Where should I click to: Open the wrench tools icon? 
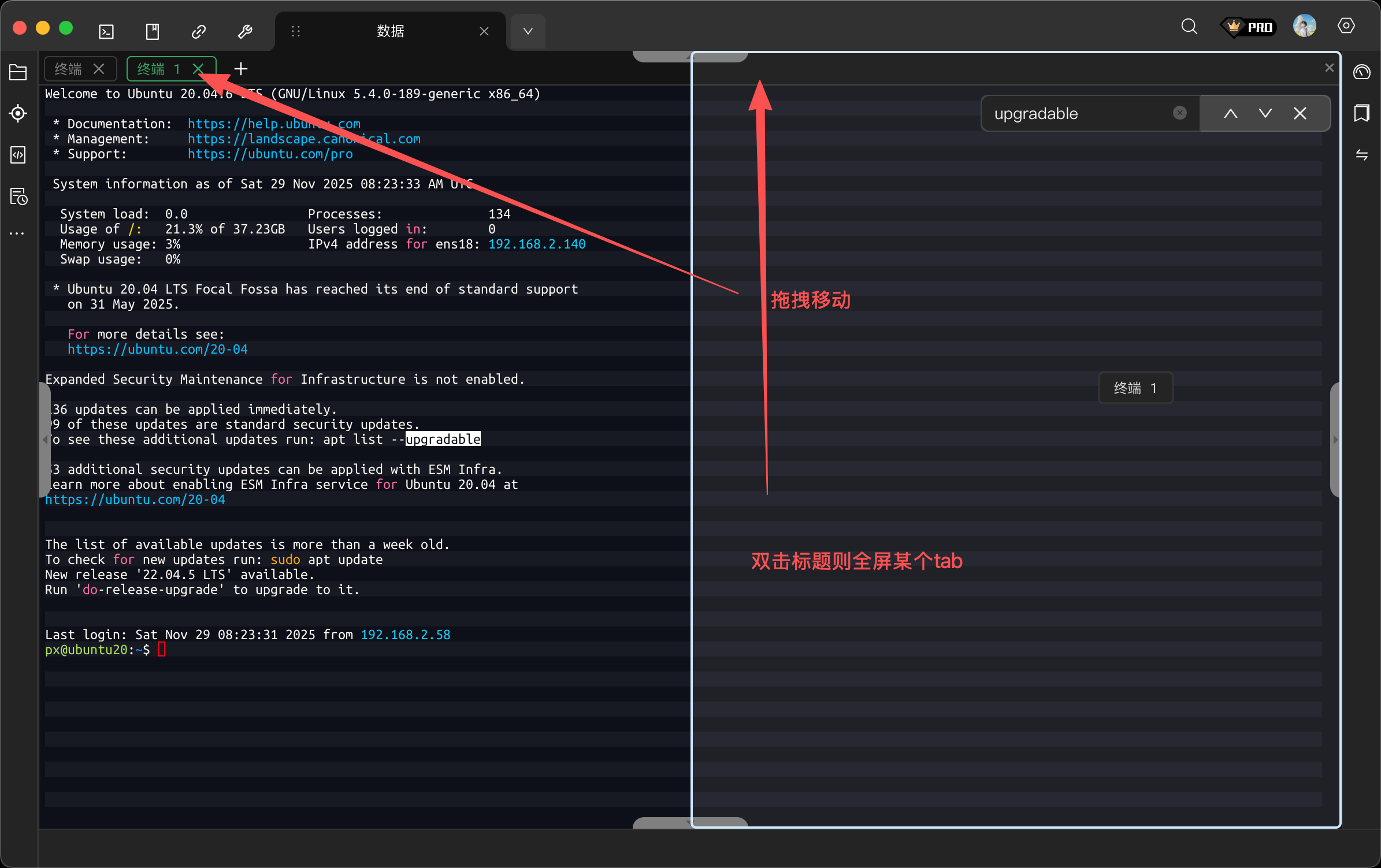[x=245, y=31]
